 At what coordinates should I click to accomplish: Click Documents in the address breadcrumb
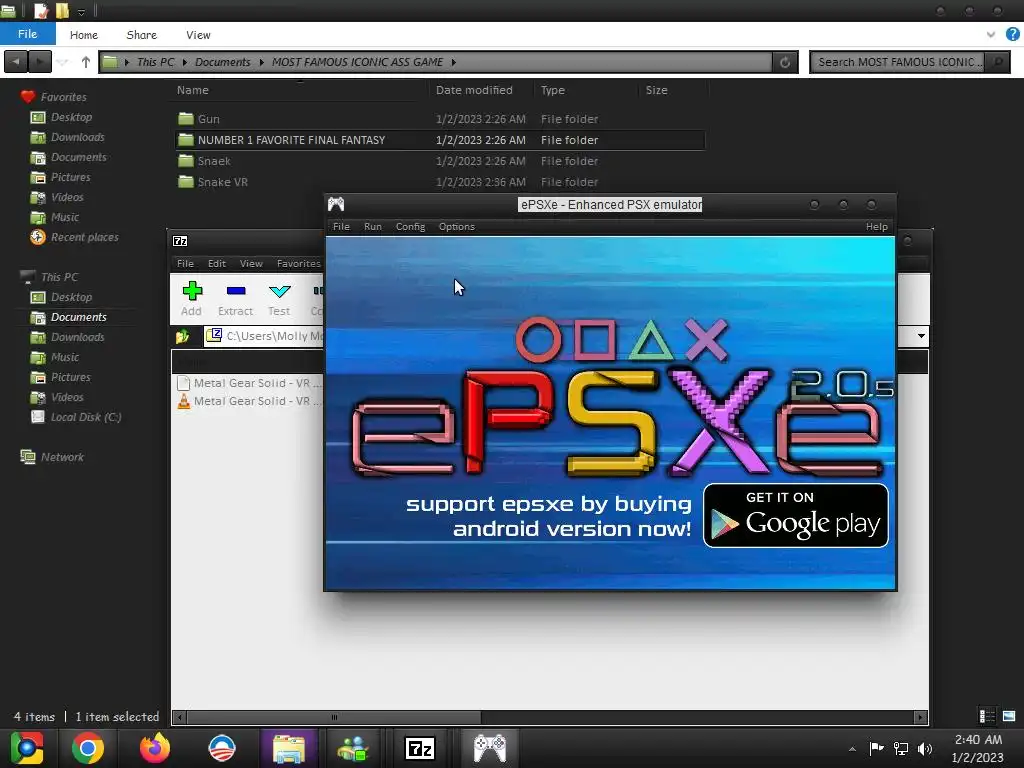click(x=222, y=62)
